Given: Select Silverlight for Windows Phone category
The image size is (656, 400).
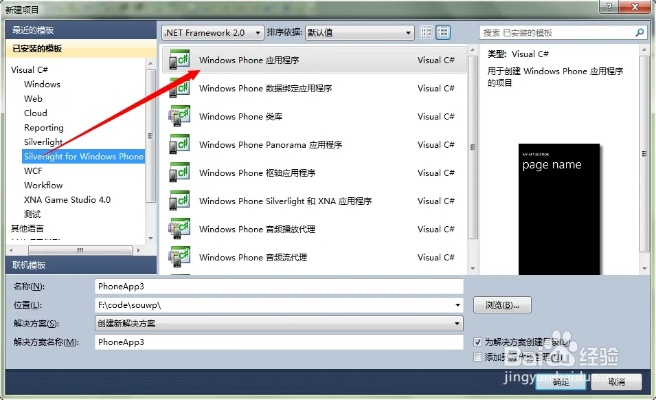Looking at the screenshot, I should (84, 156).
